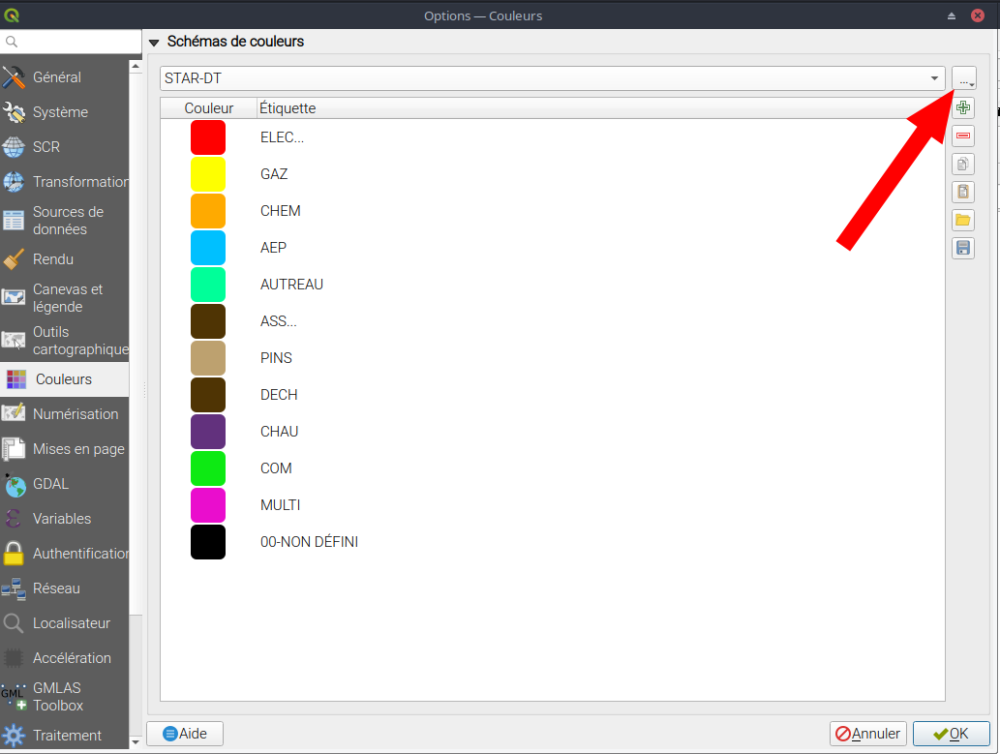Select the yellow GAZ color swatch

(x=208, y=174)
